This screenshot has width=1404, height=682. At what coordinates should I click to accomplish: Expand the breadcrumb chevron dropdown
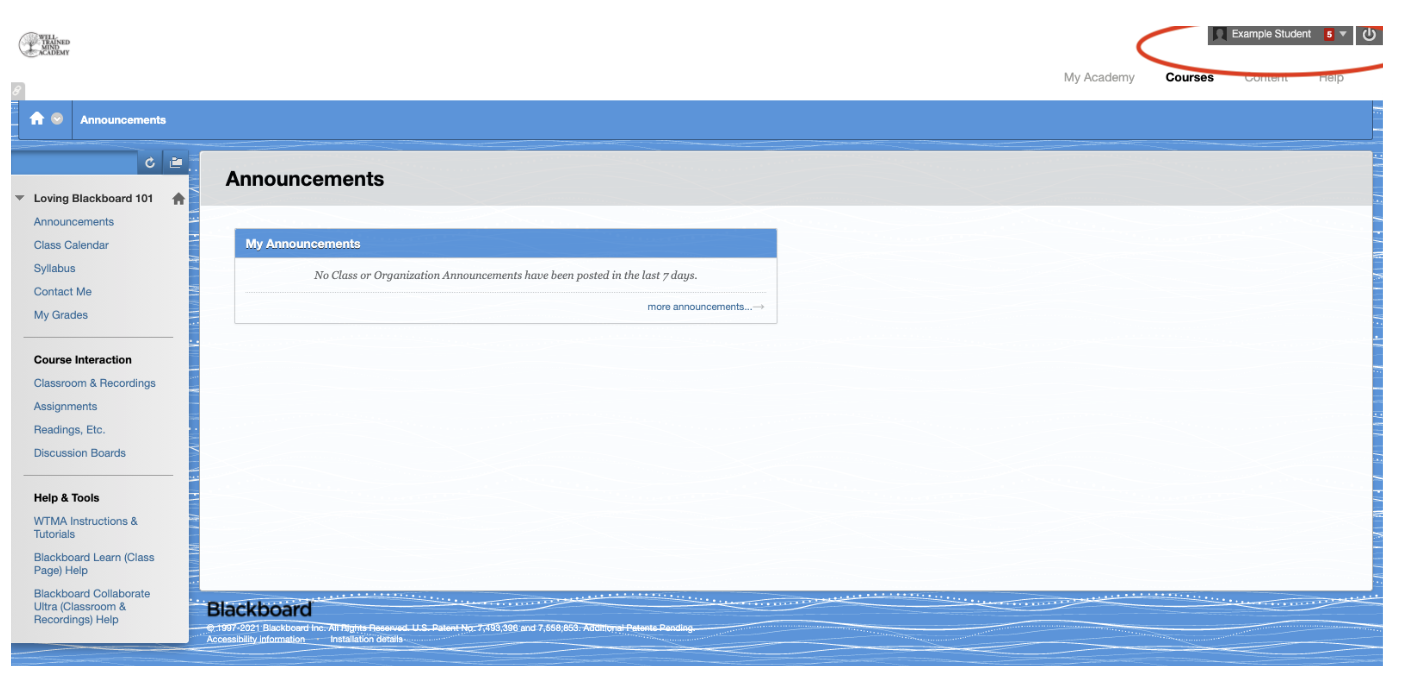(x=58, y=119)
